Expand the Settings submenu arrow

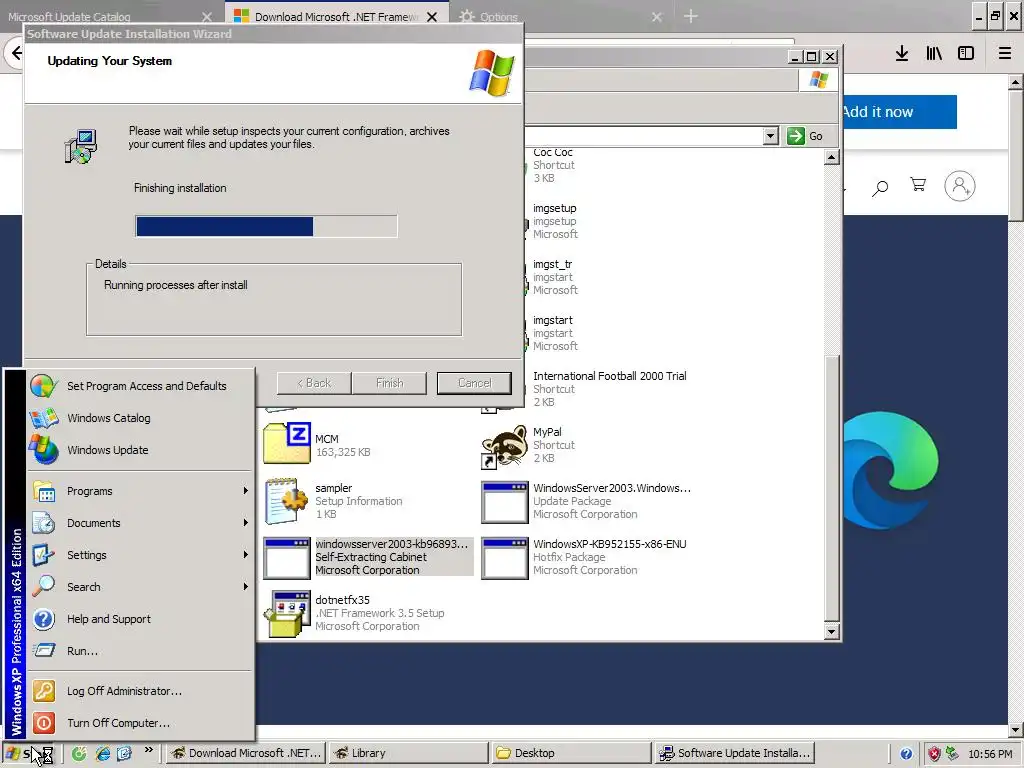[246, 554]
